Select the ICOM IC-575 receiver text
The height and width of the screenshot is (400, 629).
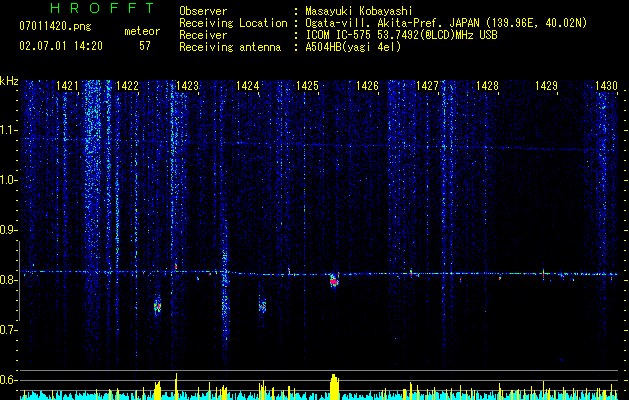(401, 35)
